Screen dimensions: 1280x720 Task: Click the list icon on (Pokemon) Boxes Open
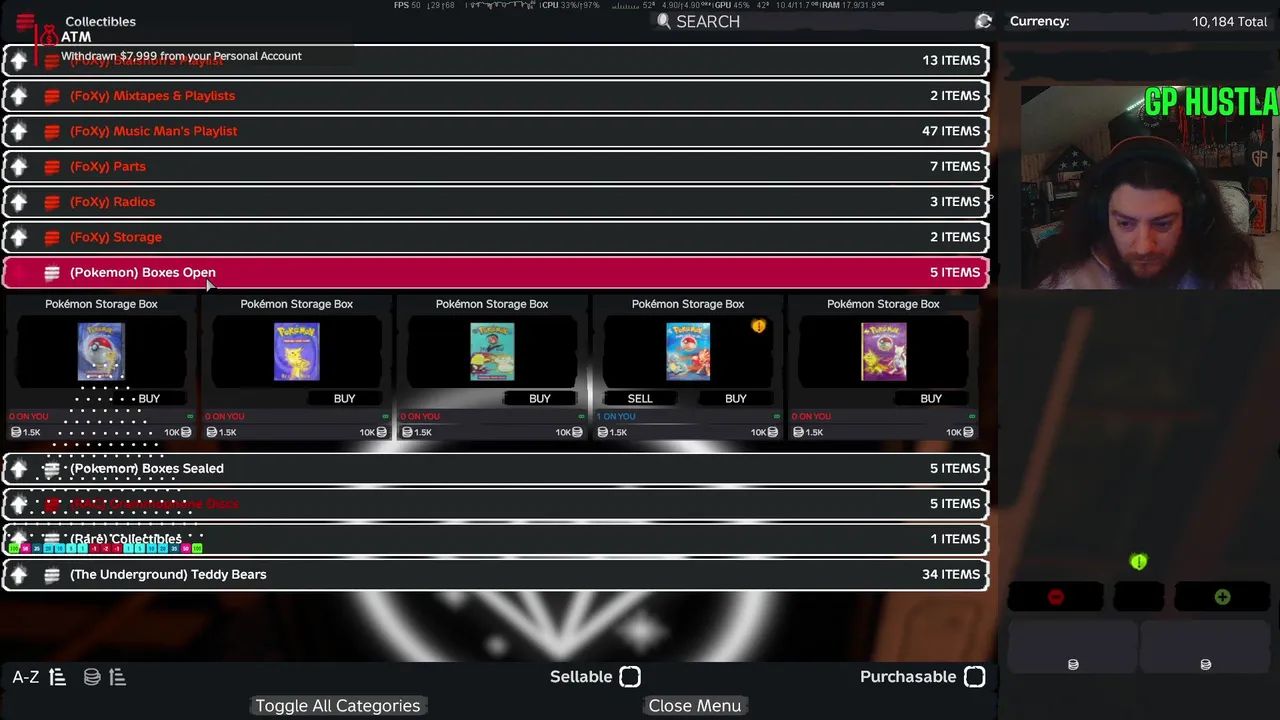pyautogui.click(x=52, y=273)
